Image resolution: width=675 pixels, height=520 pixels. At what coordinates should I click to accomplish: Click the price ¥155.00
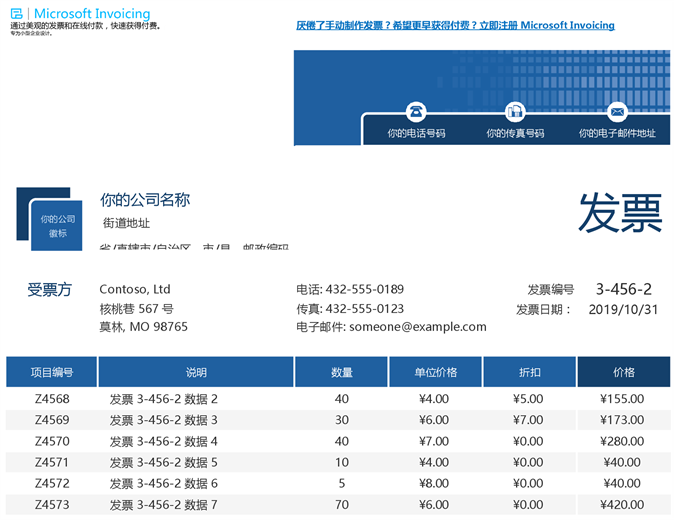point(622,399)
